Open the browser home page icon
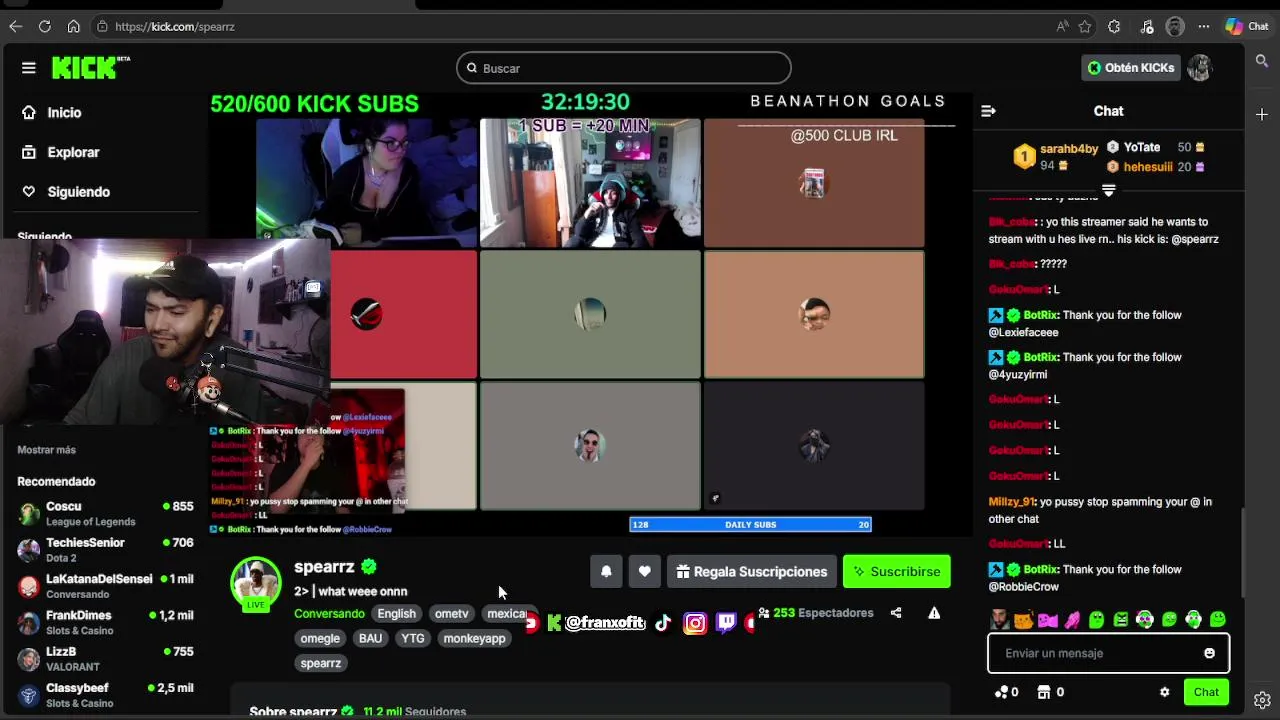The width and height of the screenshot is (1280, 720). point(73,26)
